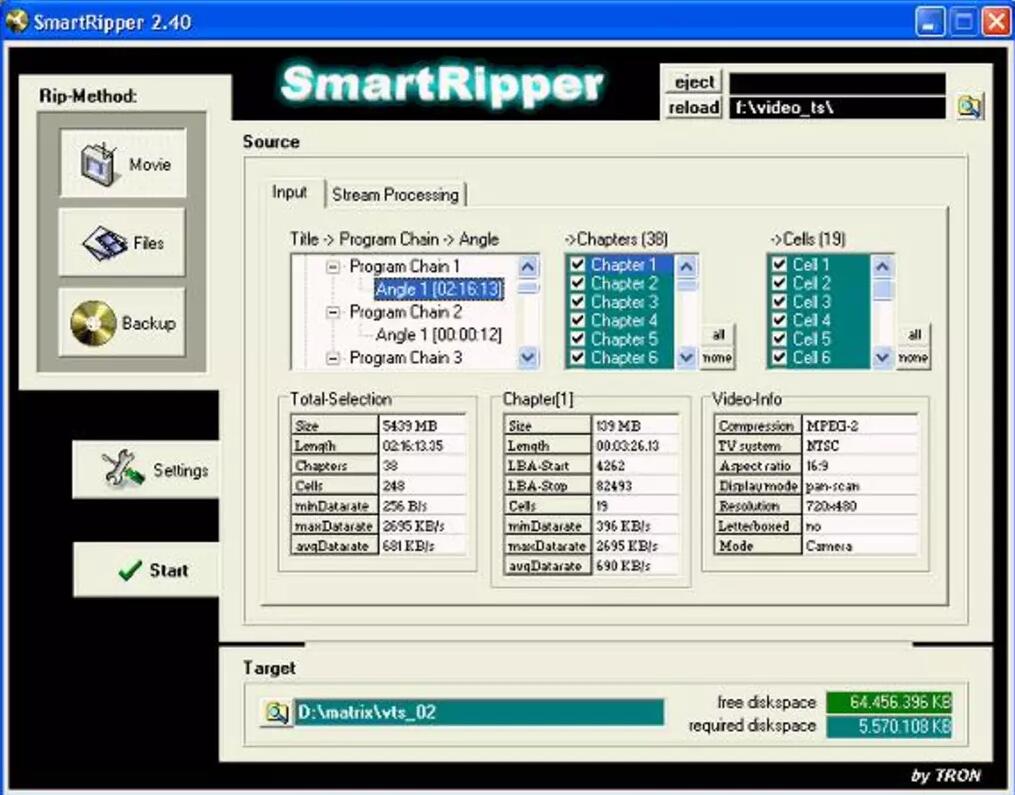Select all cells with the all button
Image resolution: width=1015 pixels, height=795 pixels.
tap(914, 335)
